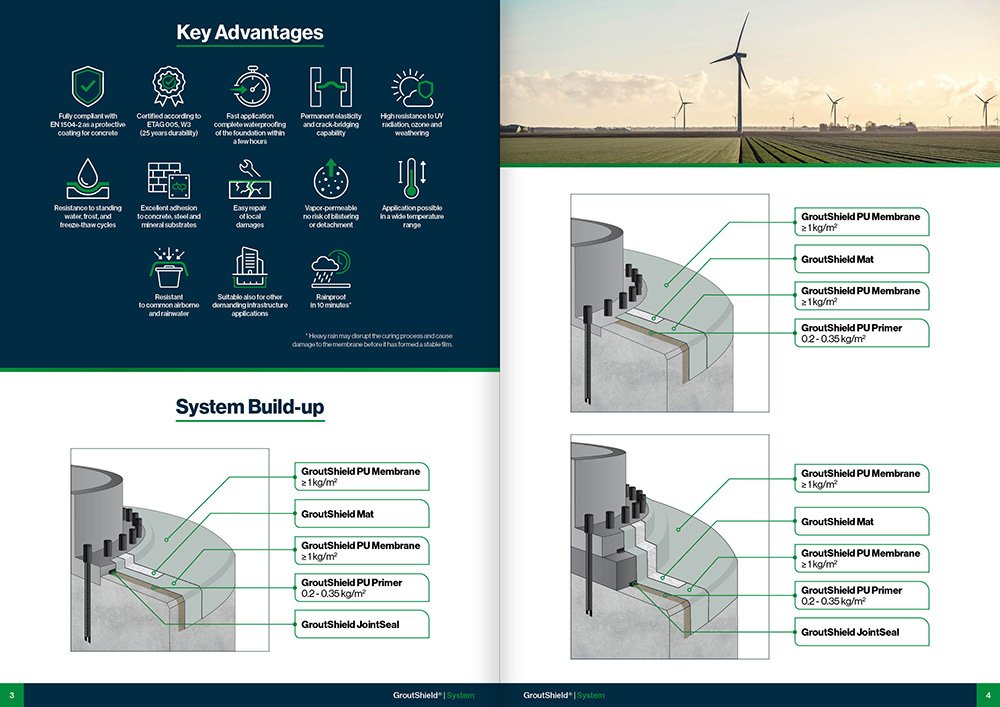Click 'GroutShield Mat' label in upper page 4 diagram
The image size is (1000, 707).
(862, 259)
